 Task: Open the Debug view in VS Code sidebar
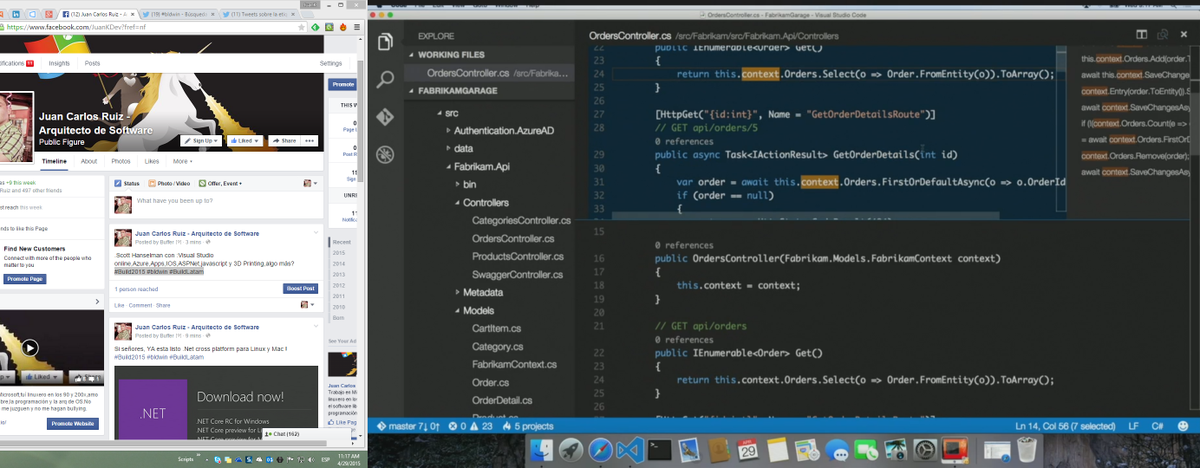(x=385, y=155)
